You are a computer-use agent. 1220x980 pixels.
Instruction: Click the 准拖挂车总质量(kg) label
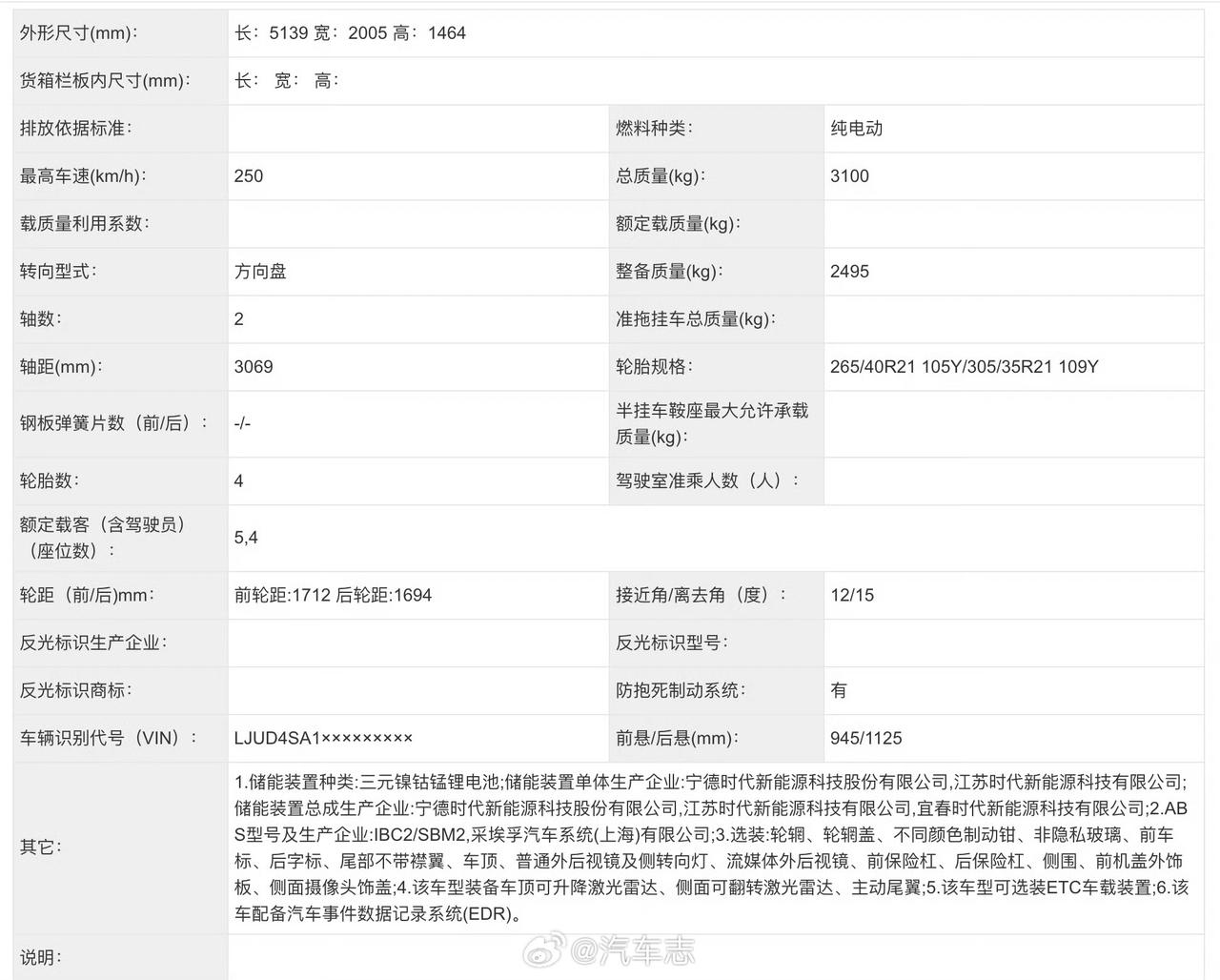(x=696, y=319)
